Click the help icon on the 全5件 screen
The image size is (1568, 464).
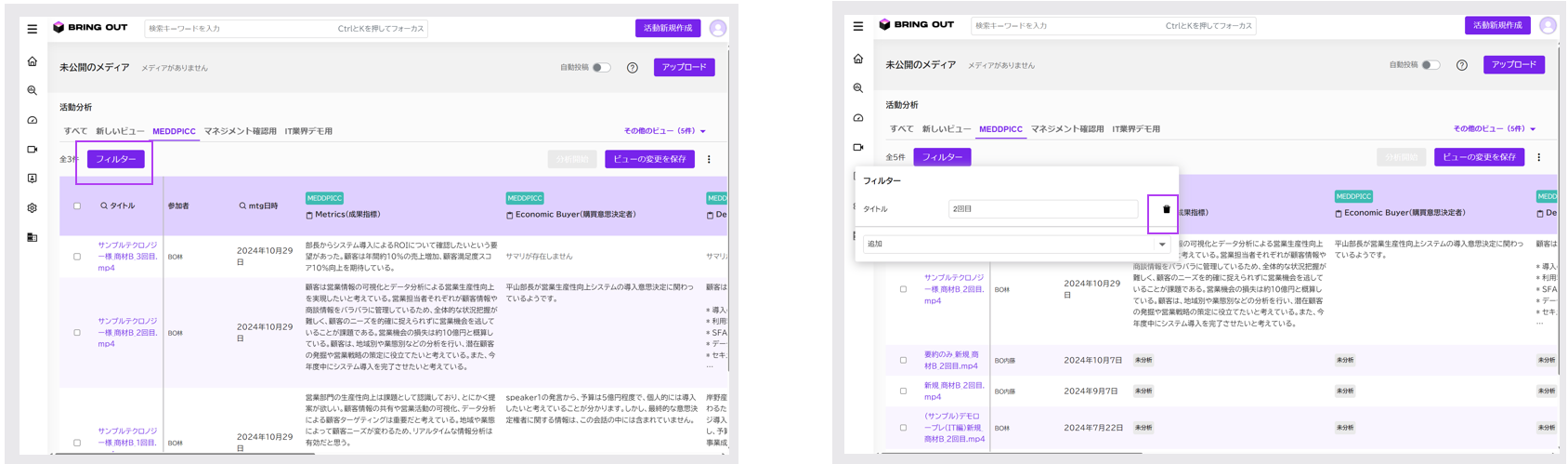tap(1461, 65)
